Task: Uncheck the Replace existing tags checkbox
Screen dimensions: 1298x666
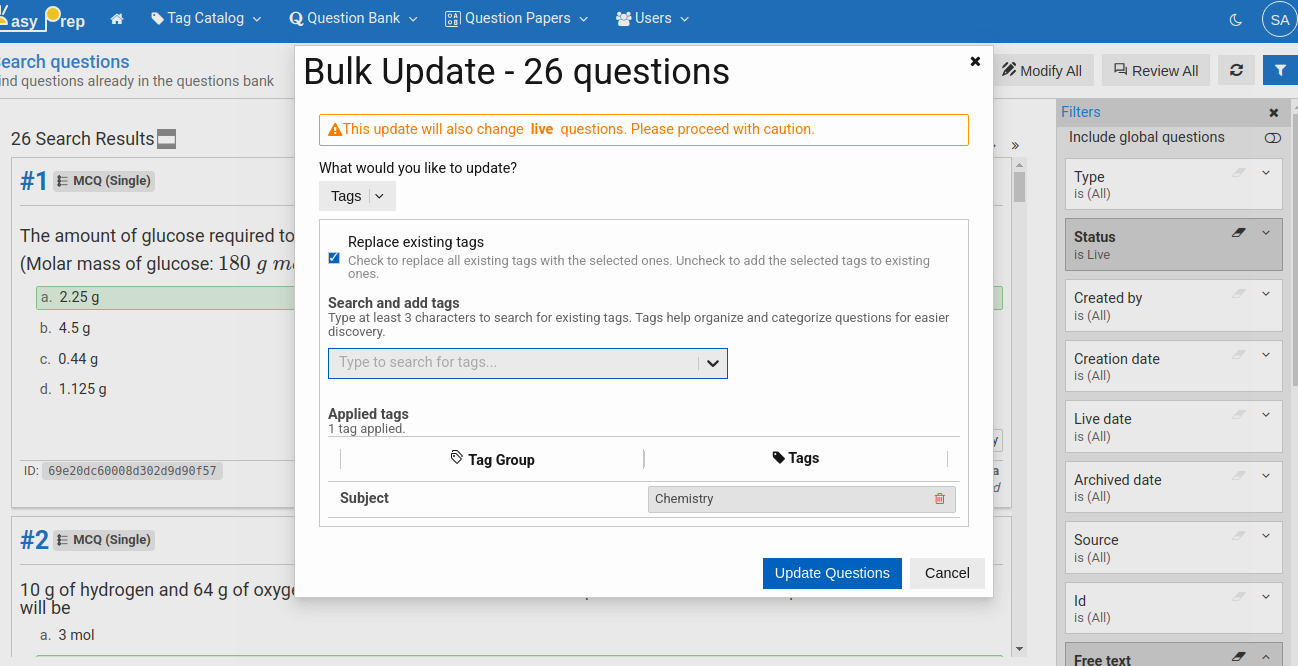Action: (333, 258)
